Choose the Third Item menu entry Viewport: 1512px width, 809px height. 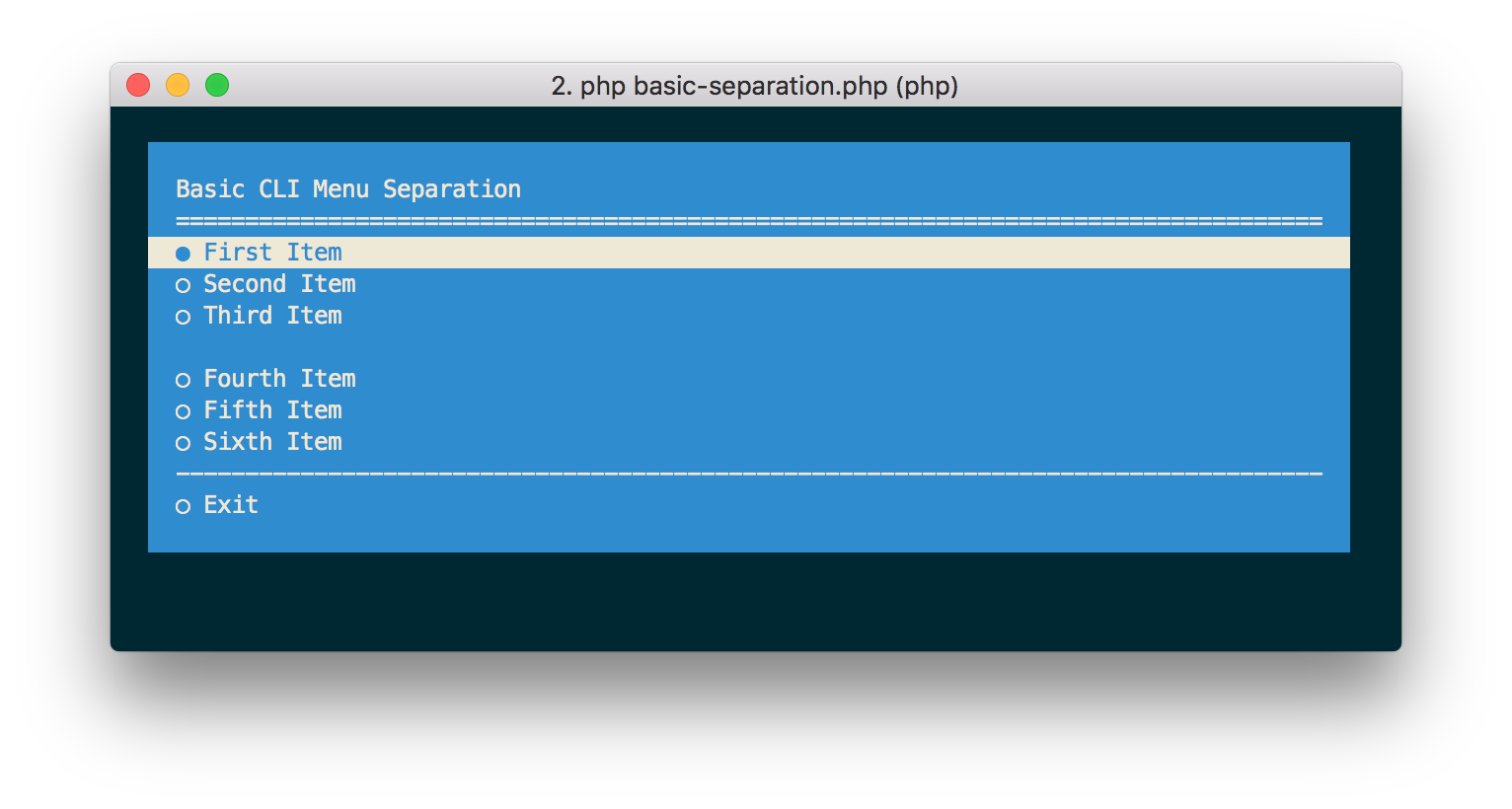(749, 316)
